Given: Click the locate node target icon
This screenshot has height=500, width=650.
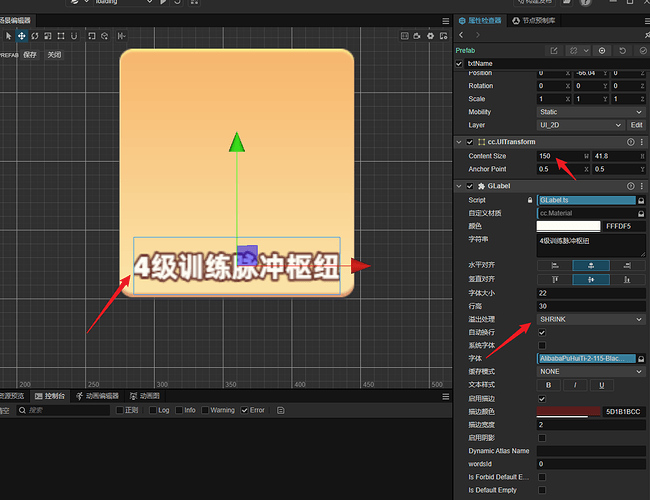Looking at the screenshot, I should tap(602, 51).
